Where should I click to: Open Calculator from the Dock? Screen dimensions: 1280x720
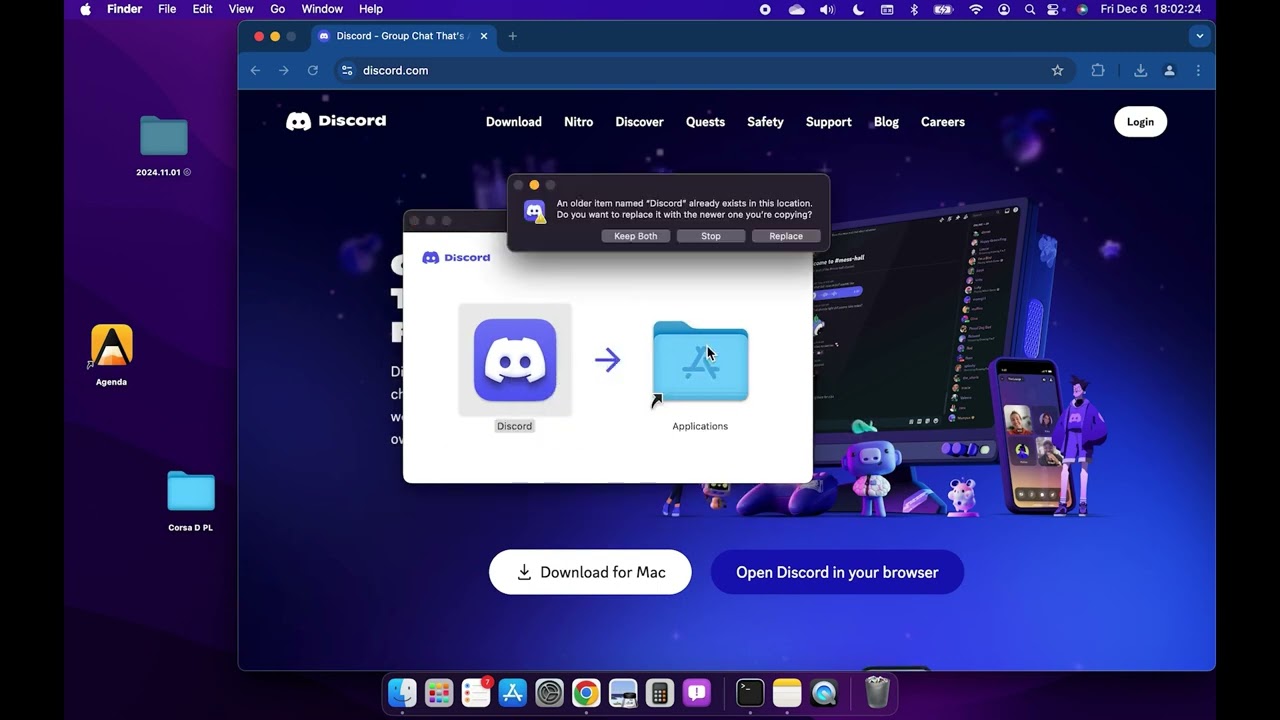click(660, 692)
